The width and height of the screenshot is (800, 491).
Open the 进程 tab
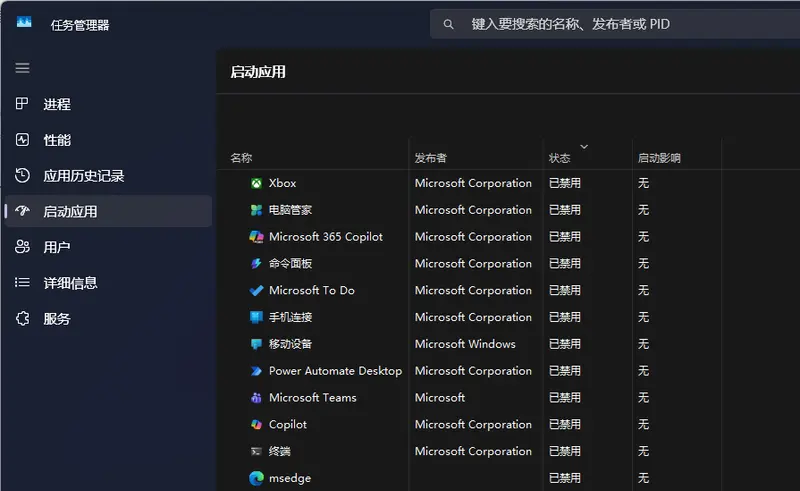(108, 104)
